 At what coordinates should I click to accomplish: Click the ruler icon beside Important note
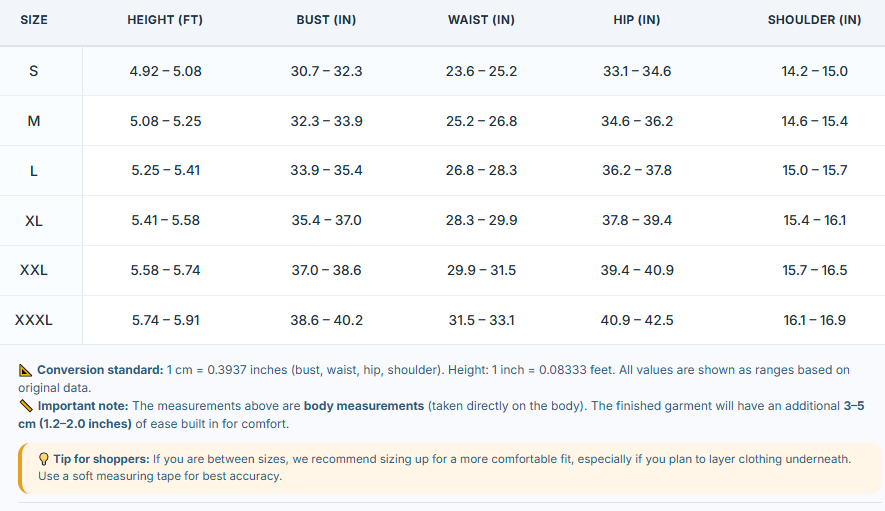click(26, 406)
